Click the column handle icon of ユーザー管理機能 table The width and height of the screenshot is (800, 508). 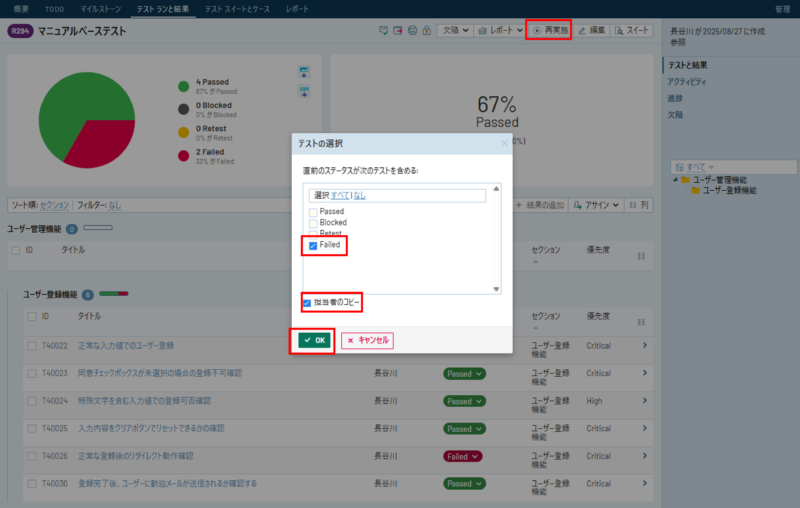pos(641,256)
